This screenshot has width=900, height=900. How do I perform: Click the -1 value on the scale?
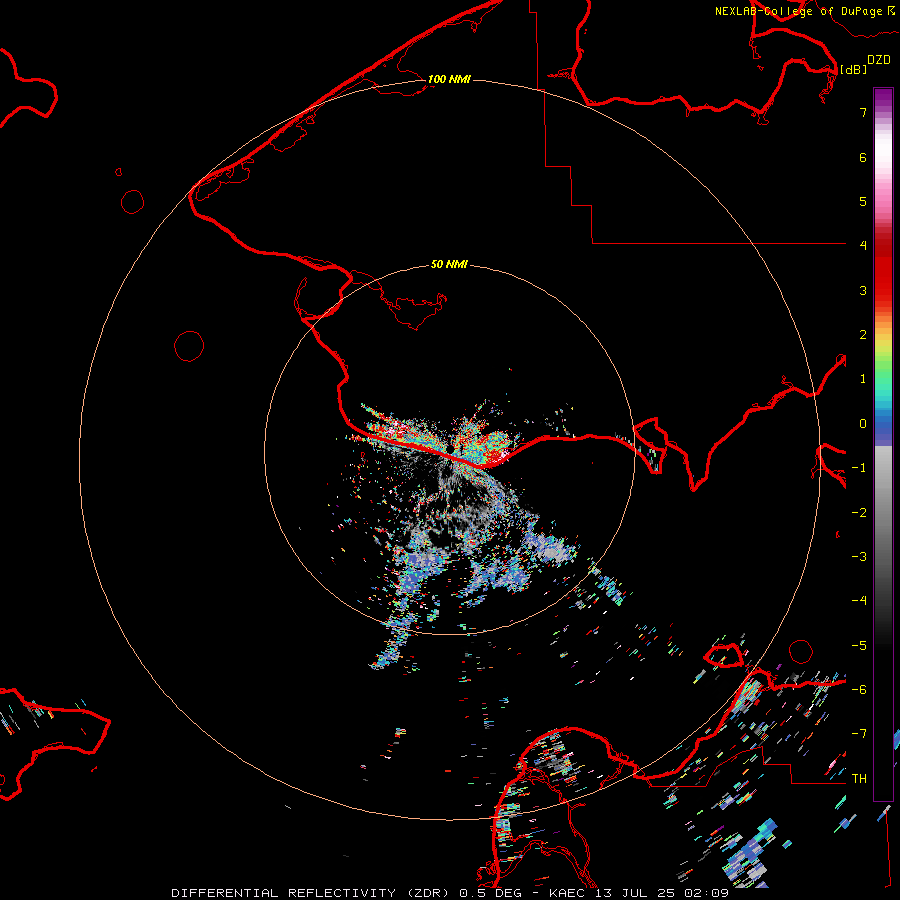859,468
